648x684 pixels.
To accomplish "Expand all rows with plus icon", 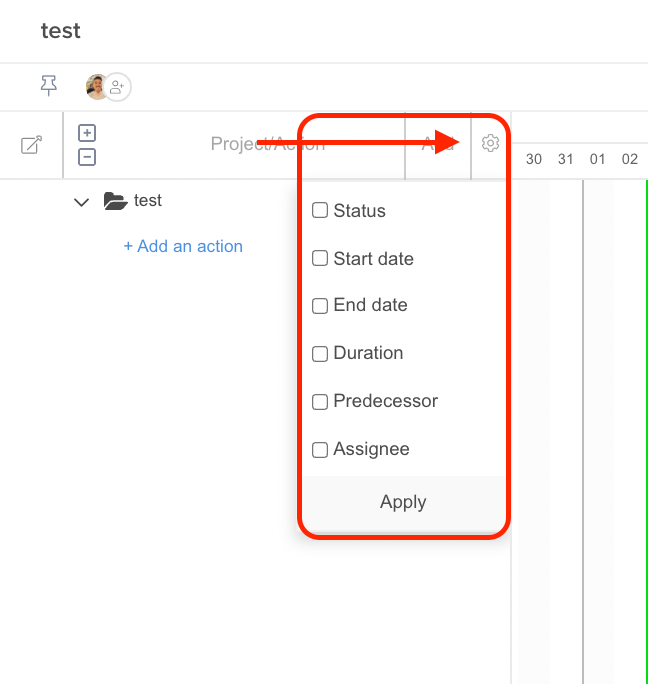I will tap(87, 133).
